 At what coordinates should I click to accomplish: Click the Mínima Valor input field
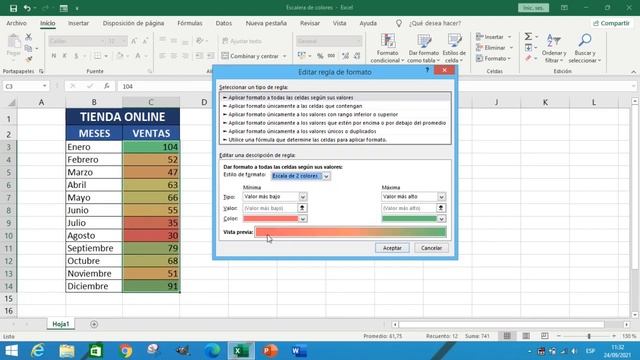tap(270, 208)
